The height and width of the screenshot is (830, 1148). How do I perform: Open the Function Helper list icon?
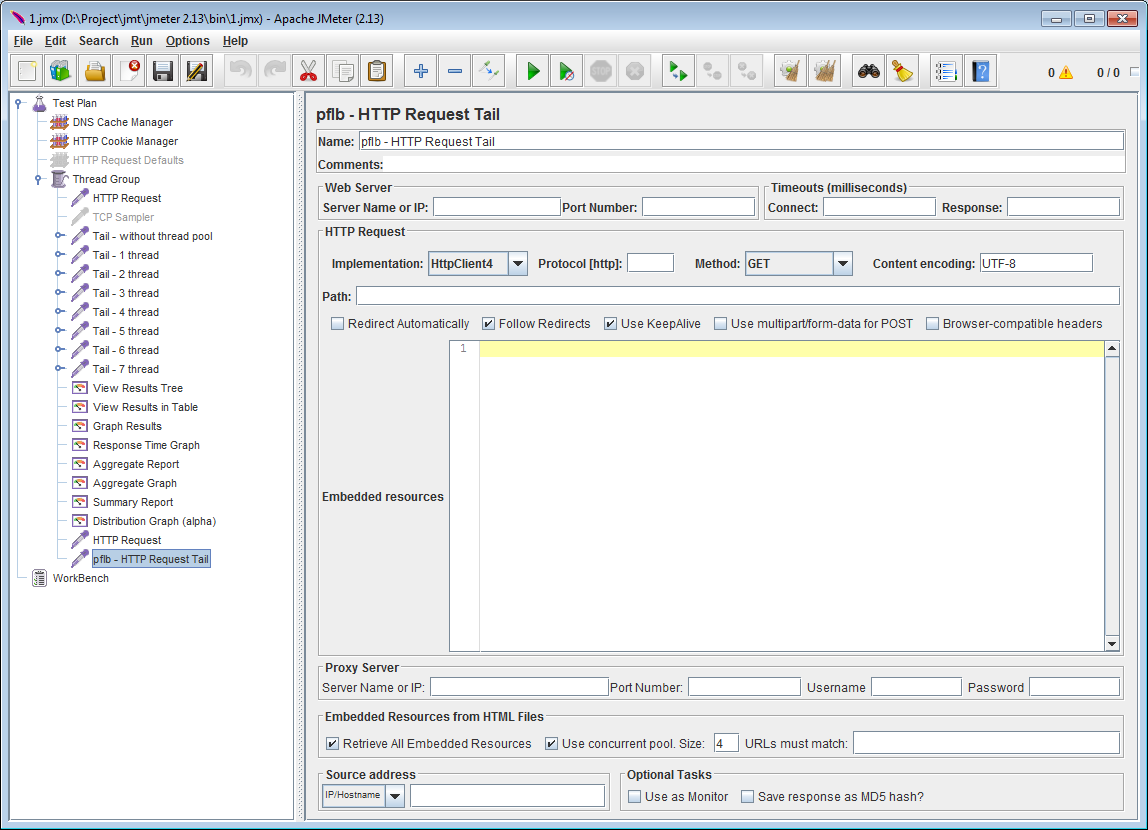(946, 71)
